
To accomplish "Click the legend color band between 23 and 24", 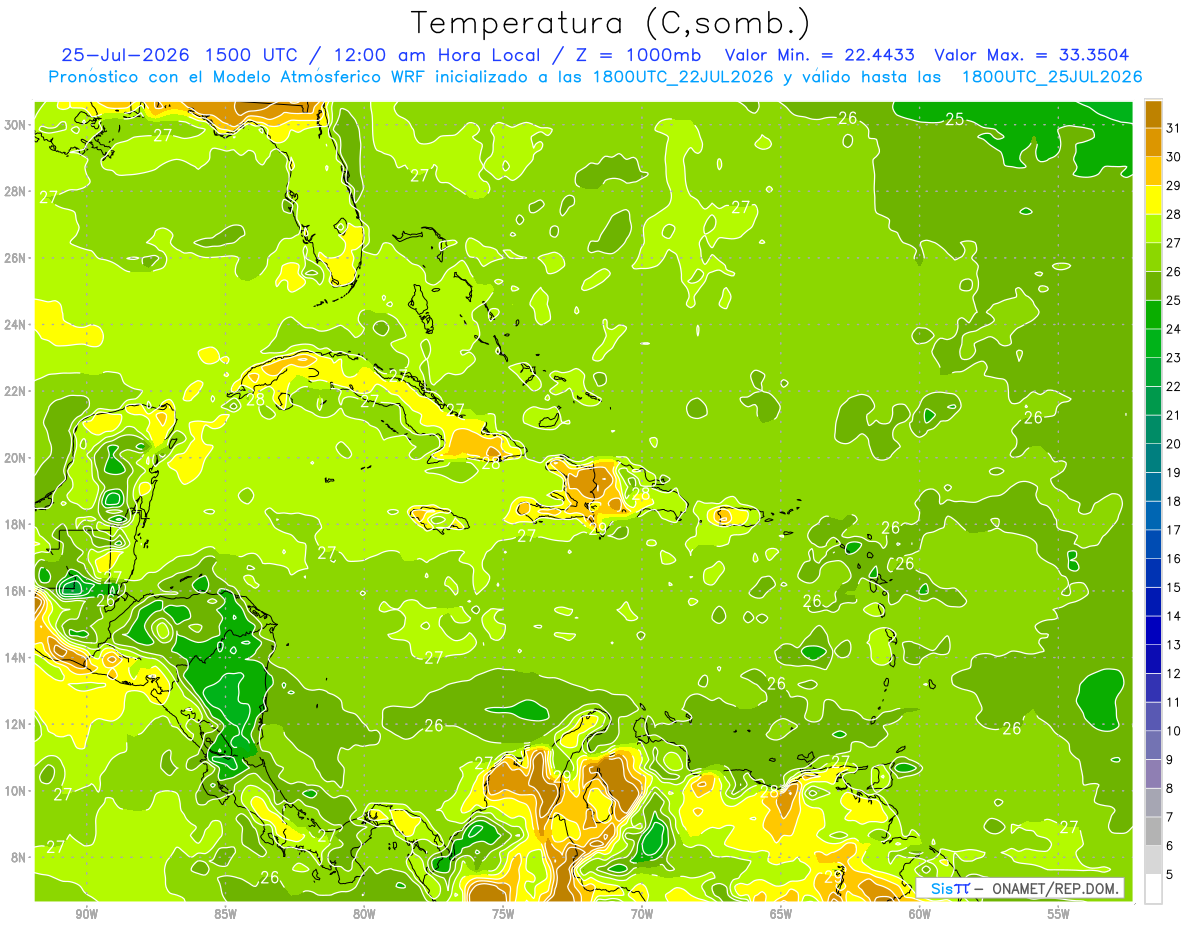I will (1153, 344).
